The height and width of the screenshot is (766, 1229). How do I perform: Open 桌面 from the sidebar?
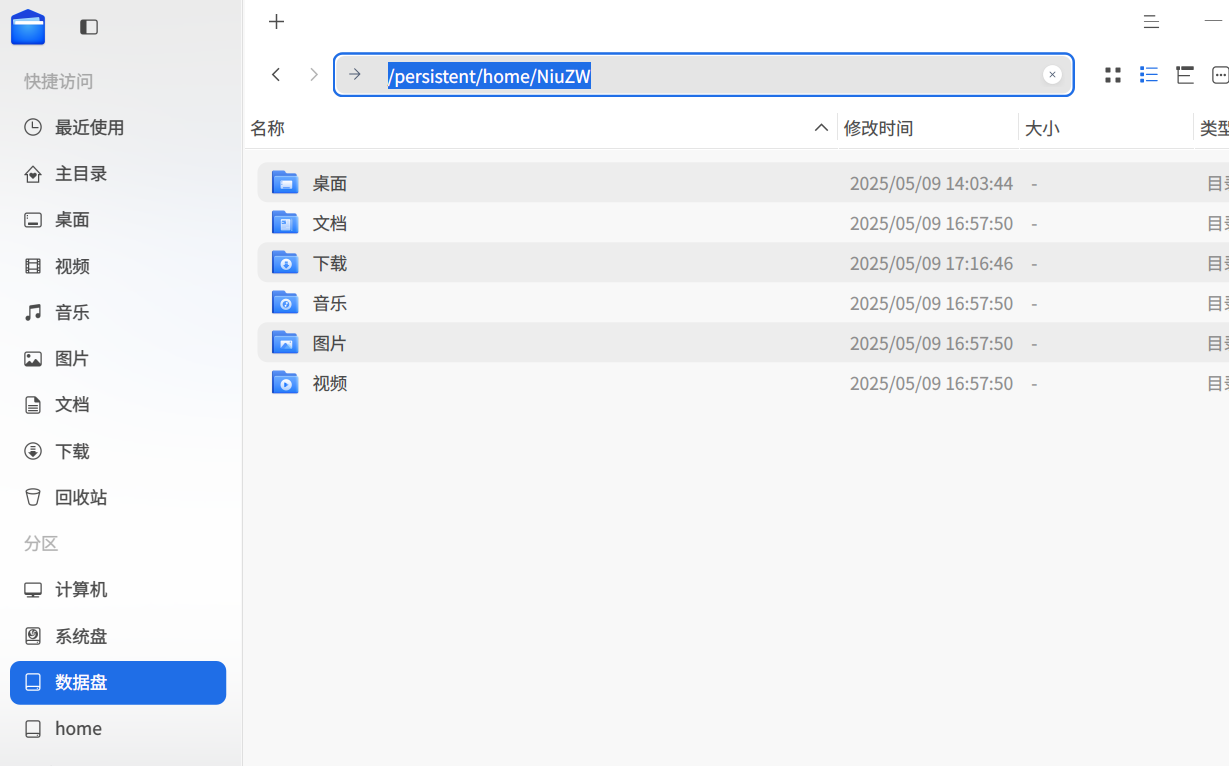[118, 220]
